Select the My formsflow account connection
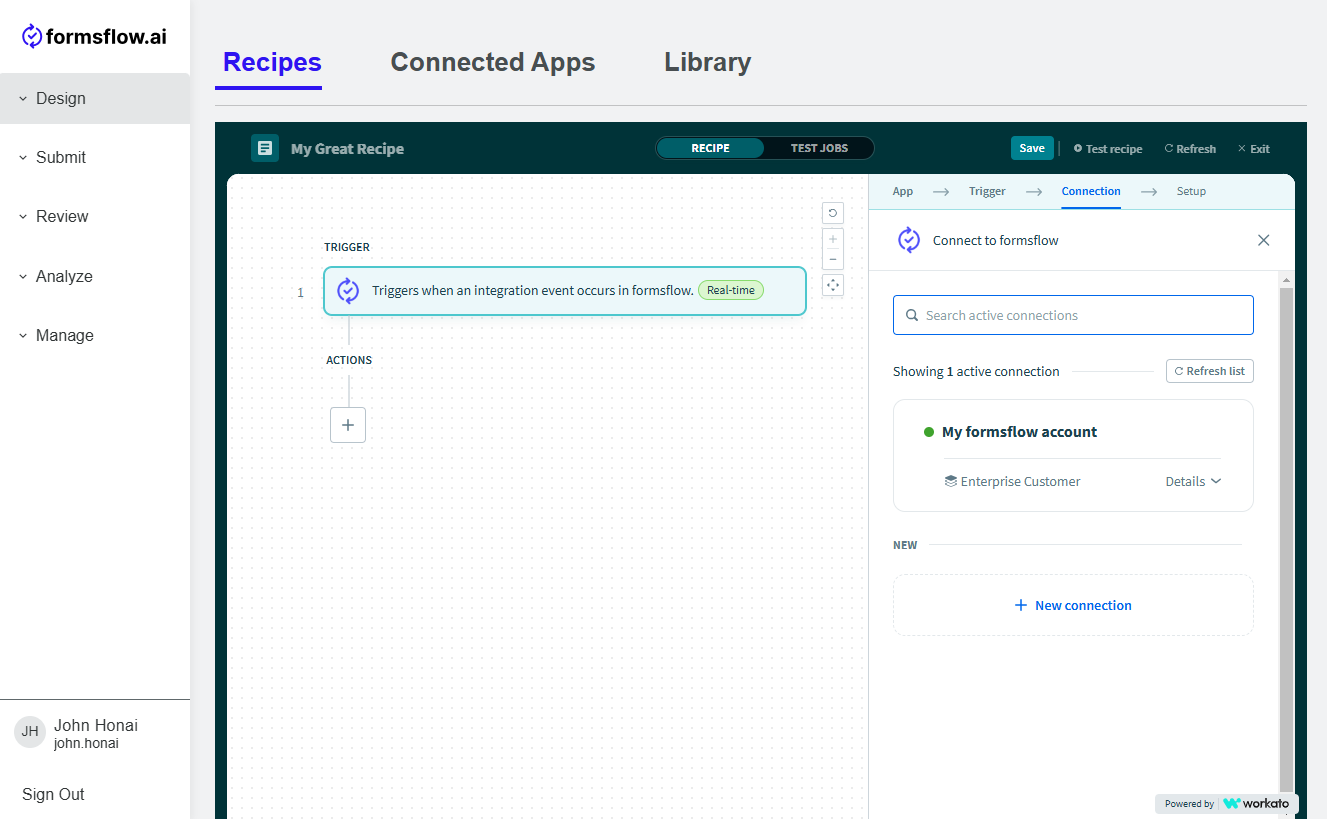Viewport: 1327px width, 819px height. tap(1073, 455)
